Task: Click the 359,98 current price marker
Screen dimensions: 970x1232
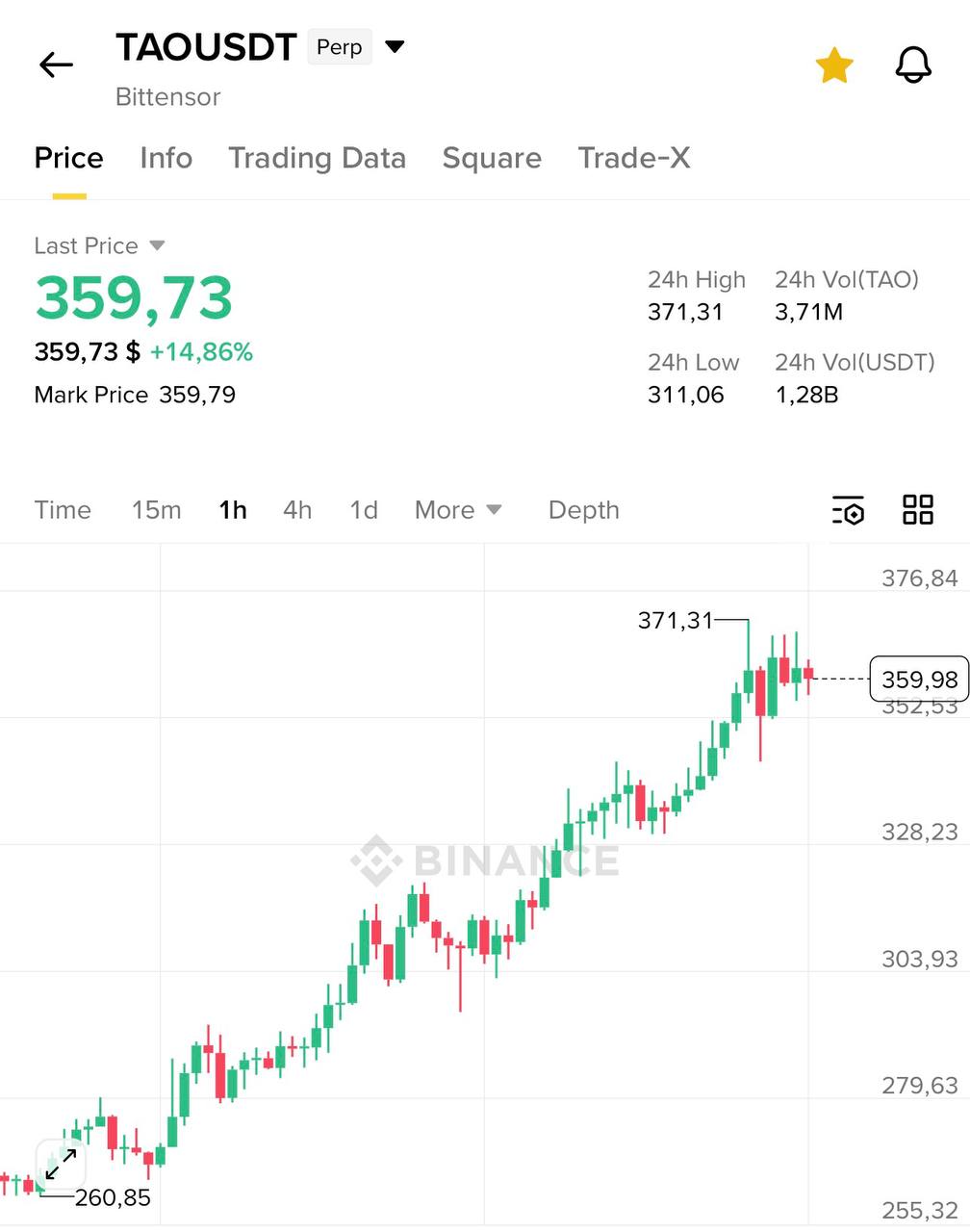Action: tap(918, 680)
